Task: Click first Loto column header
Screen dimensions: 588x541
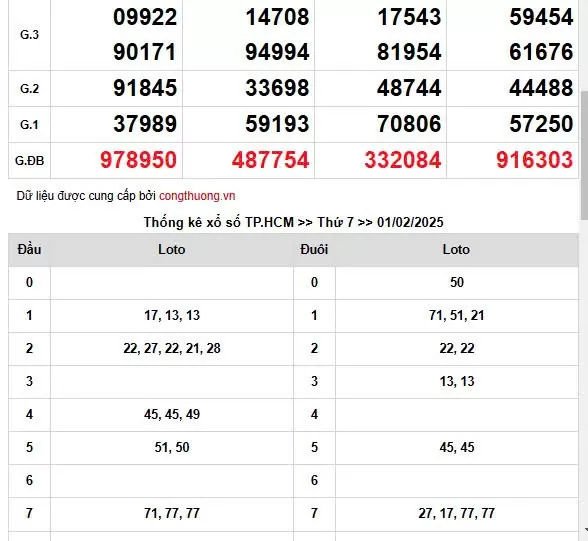Action: tap(172, 249)
